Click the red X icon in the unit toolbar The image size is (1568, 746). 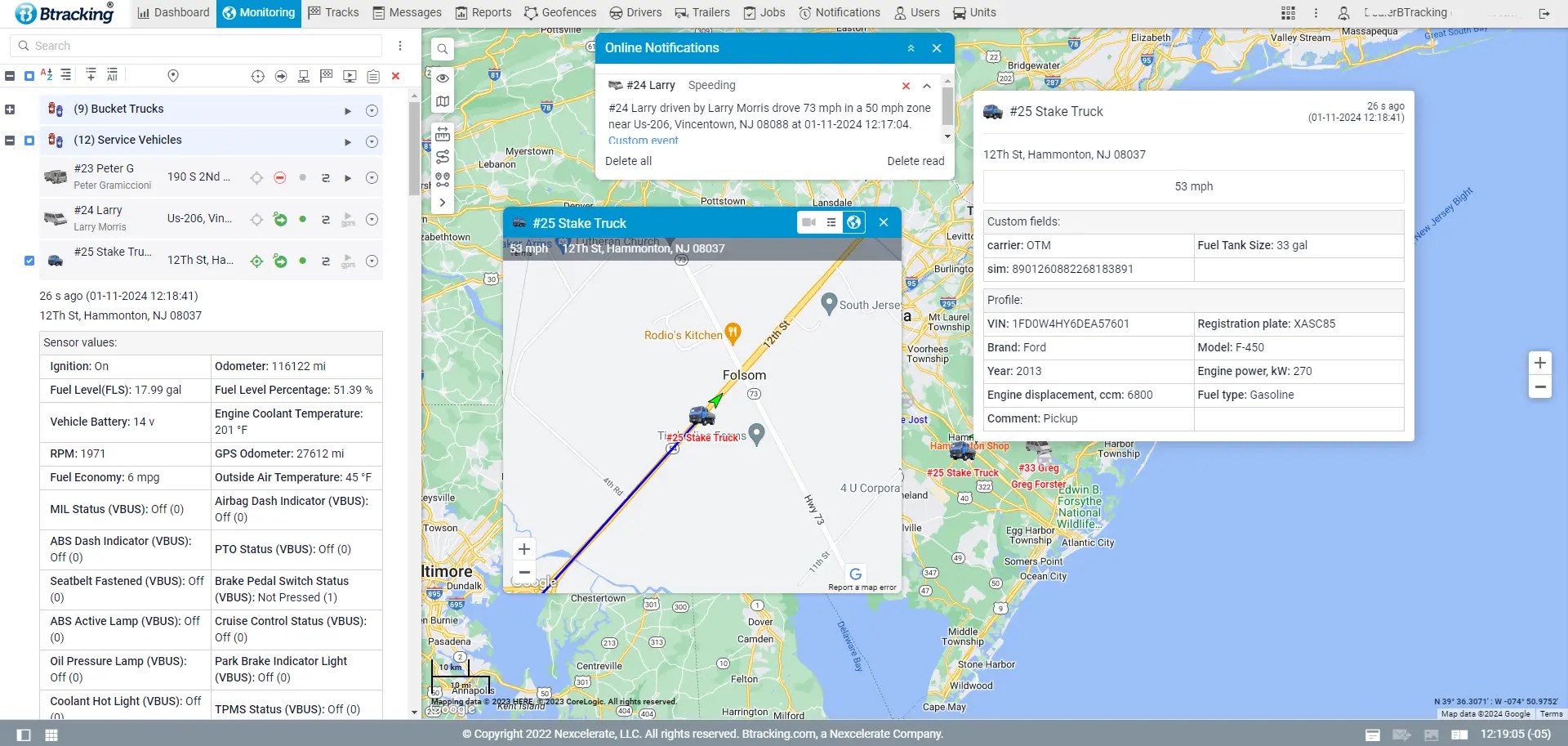tap(396, 76)
